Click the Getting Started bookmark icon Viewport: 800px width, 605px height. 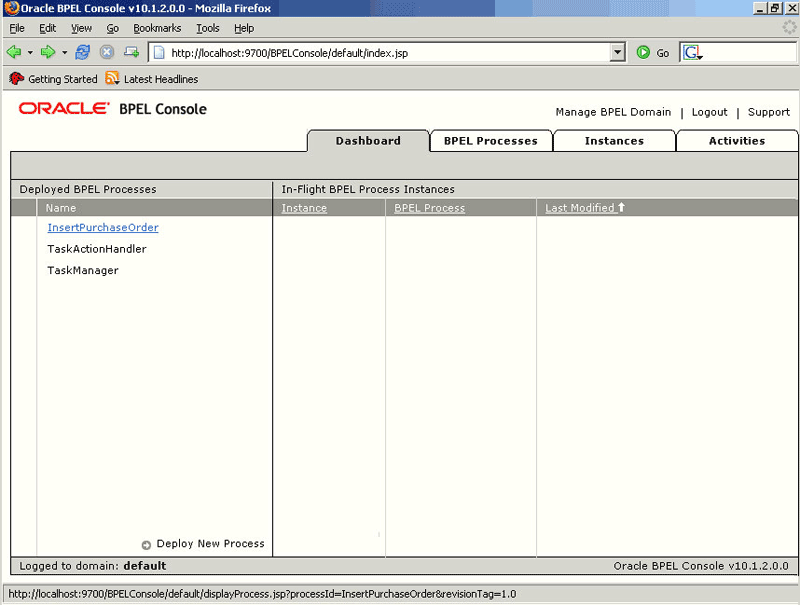tap(16, 79)
